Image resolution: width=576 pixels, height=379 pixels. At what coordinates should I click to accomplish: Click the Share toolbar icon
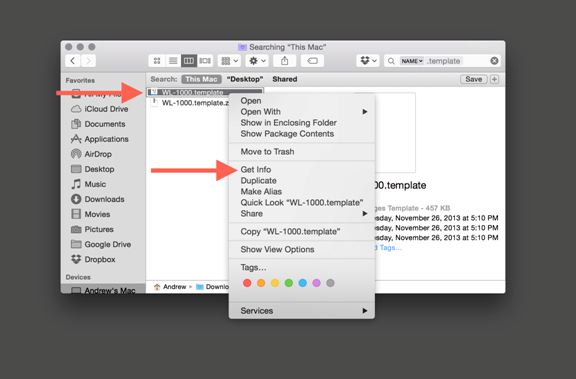pos(285,61)
